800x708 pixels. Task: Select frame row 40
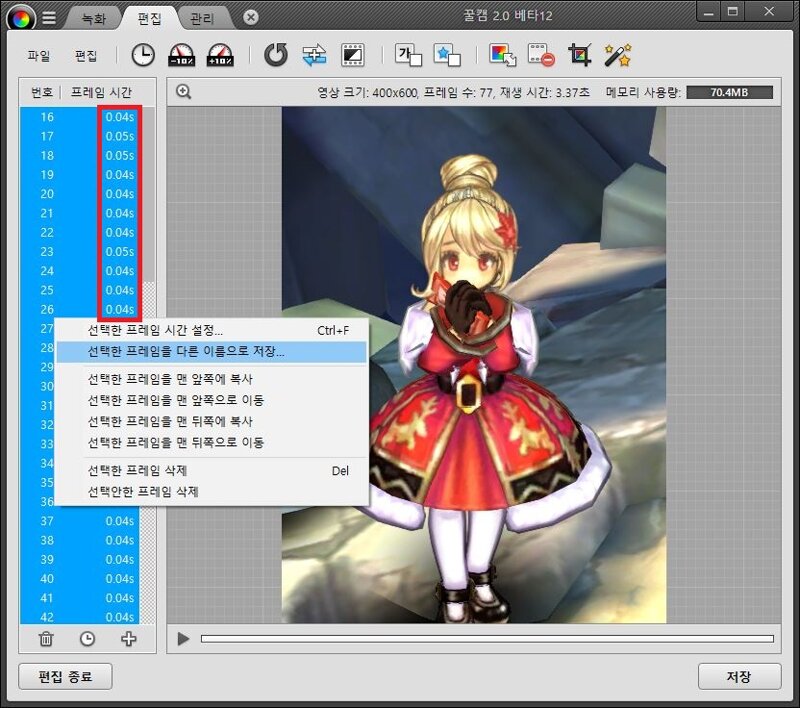click(x=80, y=579)
